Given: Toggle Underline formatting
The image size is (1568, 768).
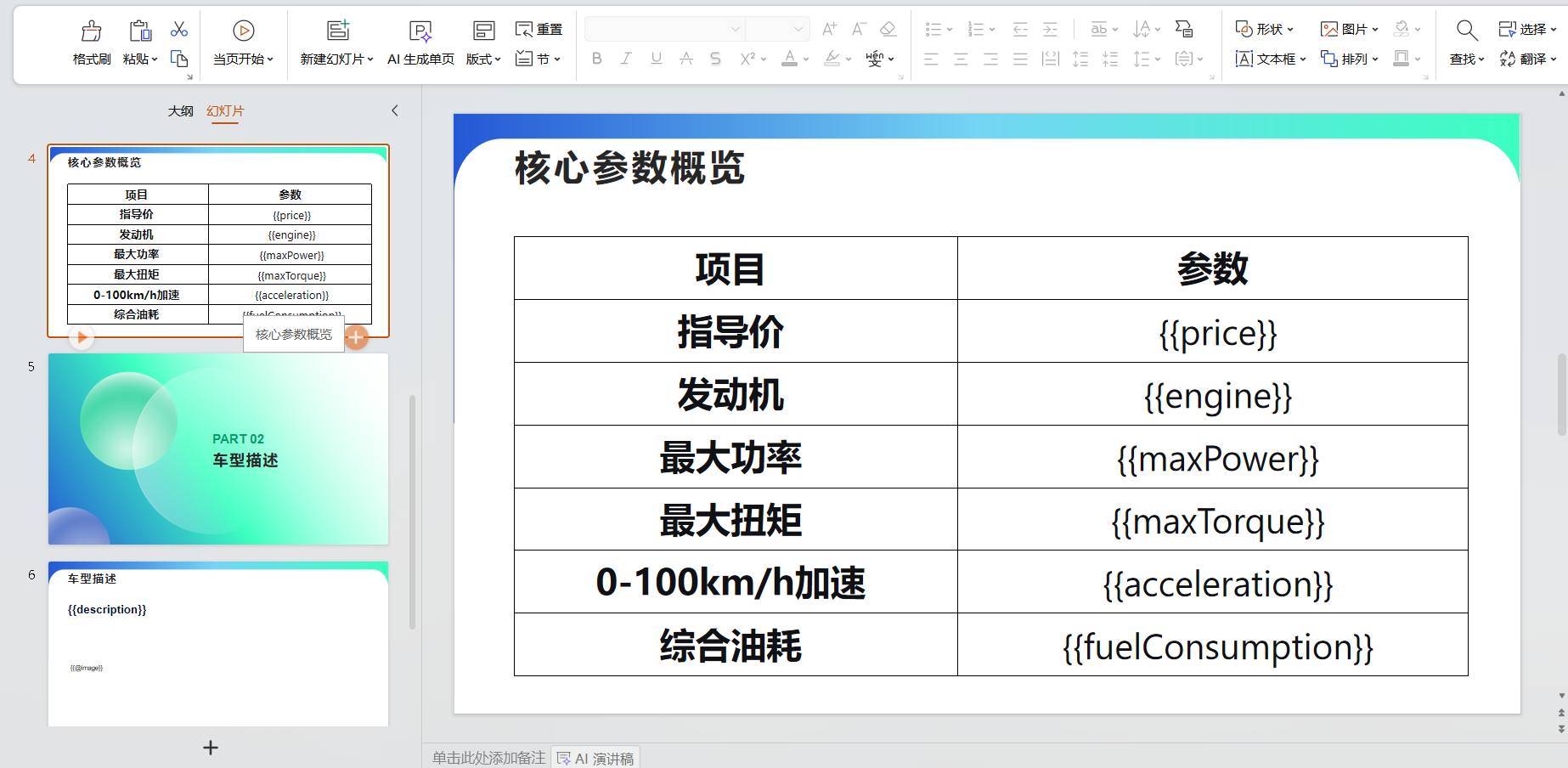Looking at the screenshot, I should point(656,59).
